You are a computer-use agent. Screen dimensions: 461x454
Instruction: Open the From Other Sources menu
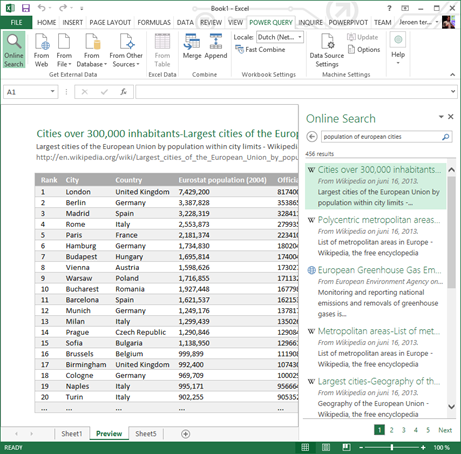[126, 50]
